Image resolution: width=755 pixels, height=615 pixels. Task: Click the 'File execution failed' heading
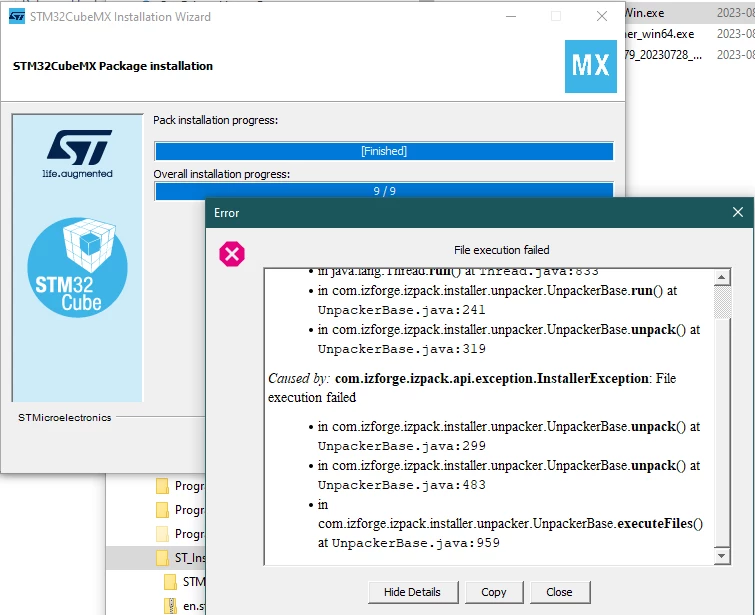(501, 250)
